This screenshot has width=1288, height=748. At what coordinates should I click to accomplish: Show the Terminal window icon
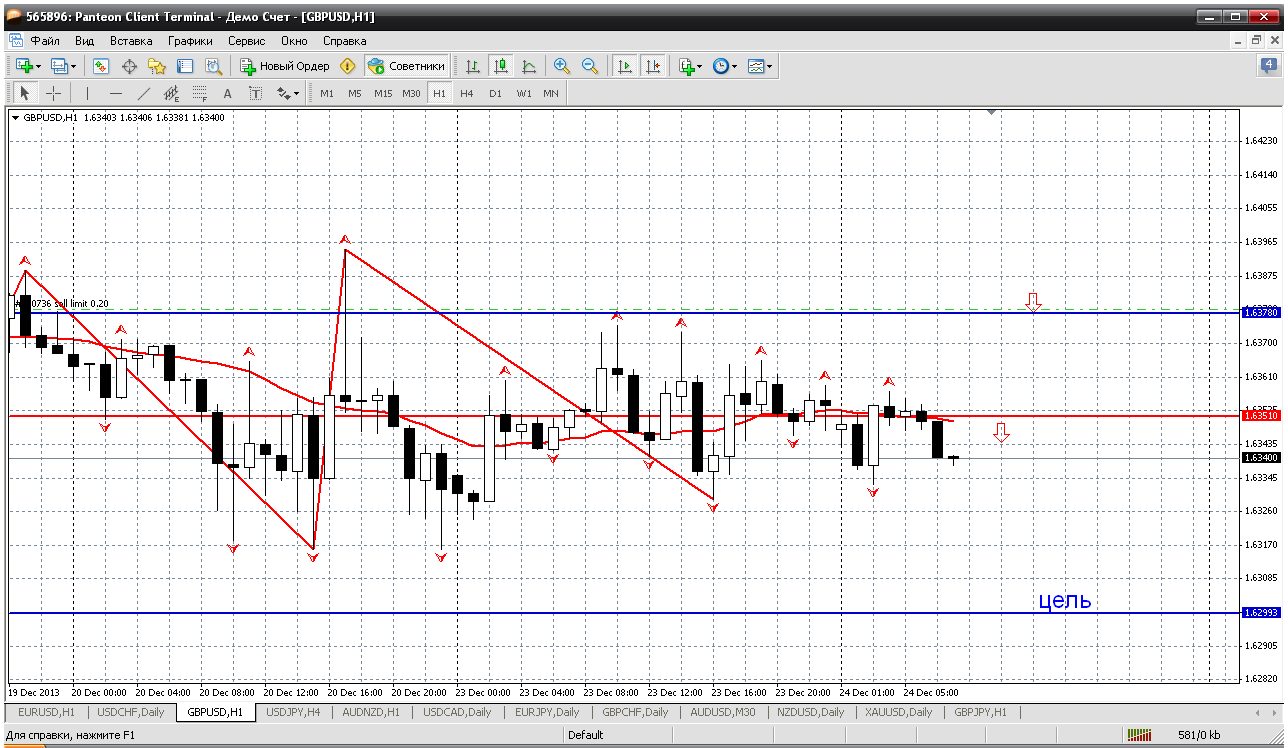[x=185, y=66]
